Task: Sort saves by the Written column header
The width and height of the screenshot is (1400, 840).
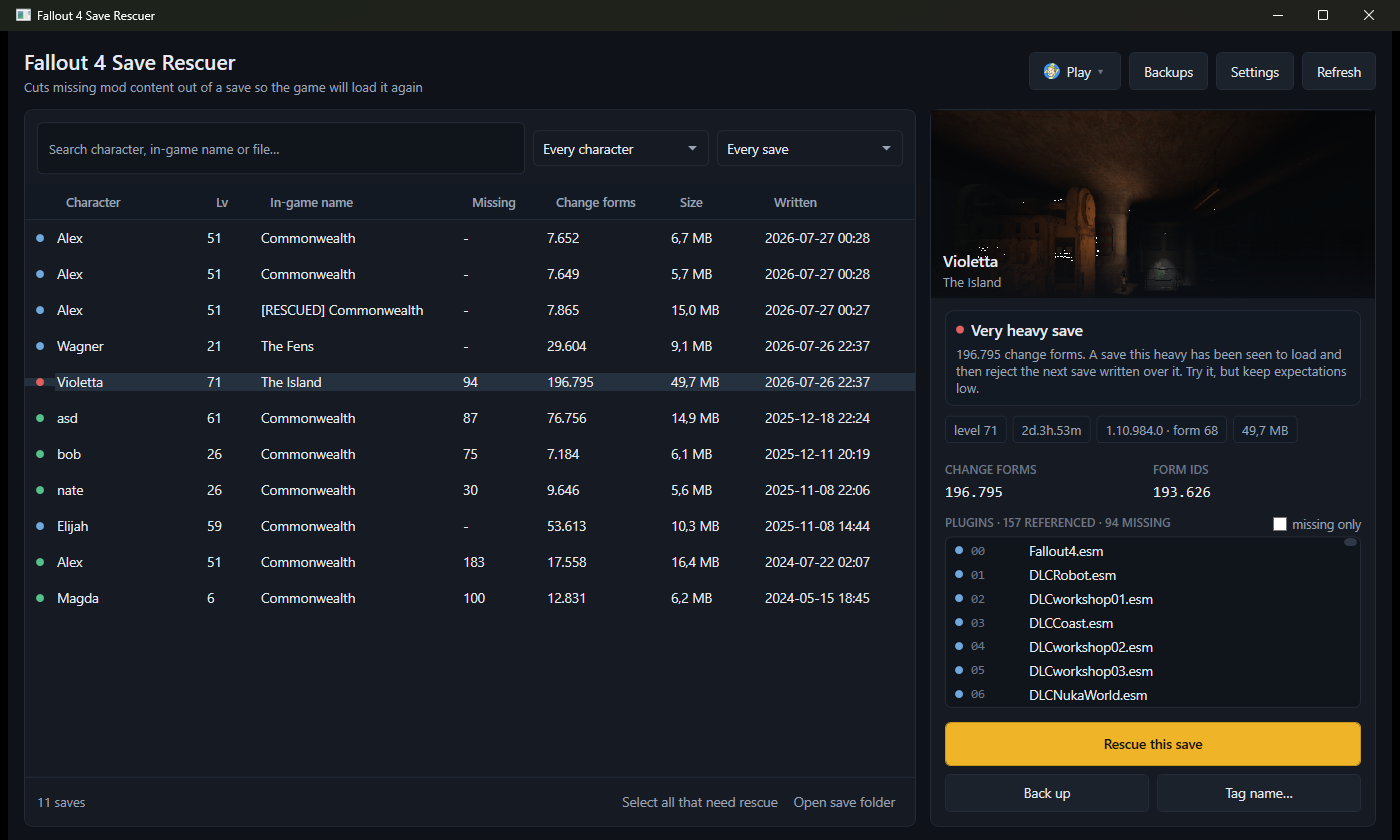Action: click(795, 202)
